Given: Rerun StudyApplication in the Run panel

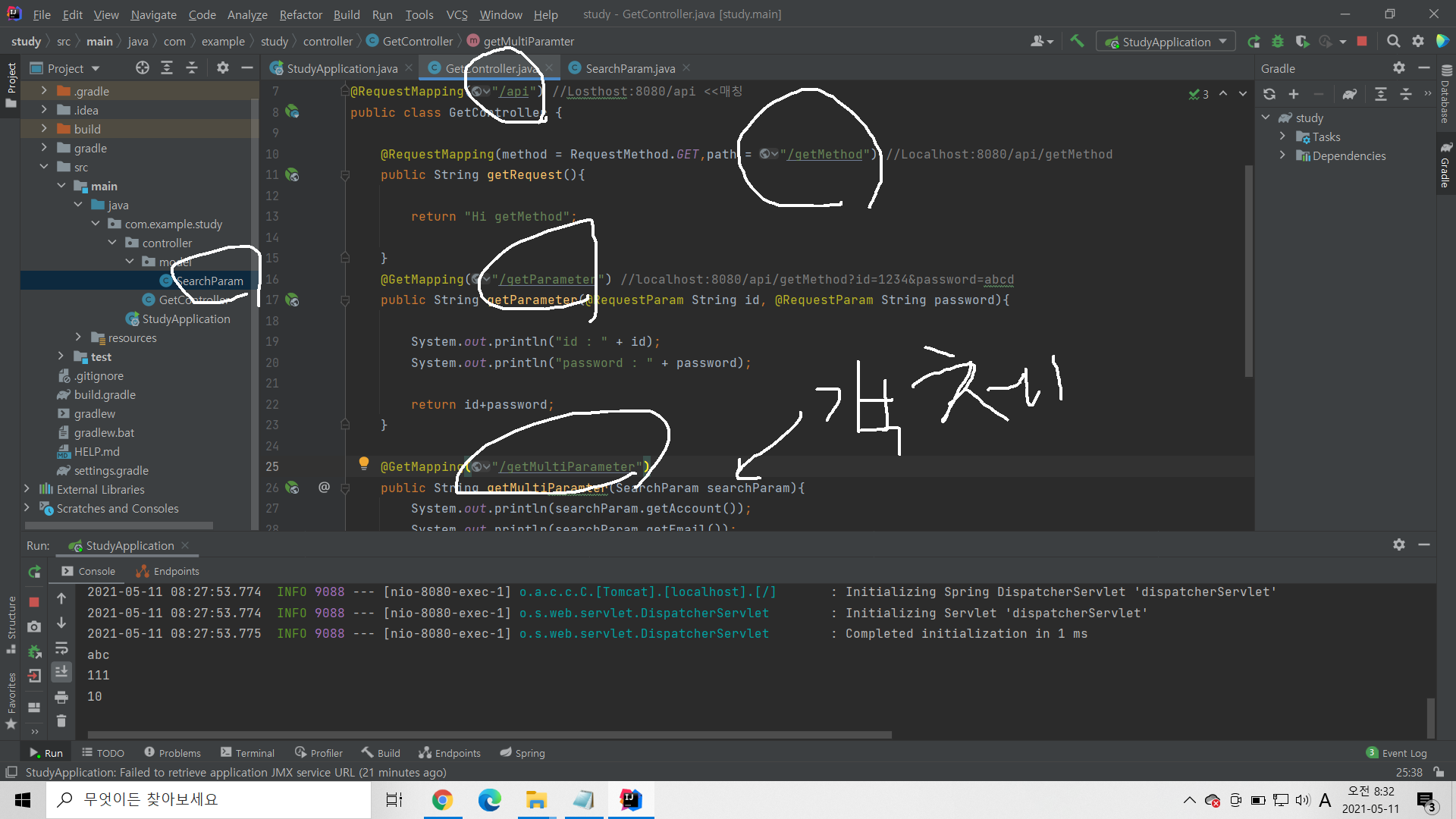Looking at the screenshot, I should (x=34, y=572).
